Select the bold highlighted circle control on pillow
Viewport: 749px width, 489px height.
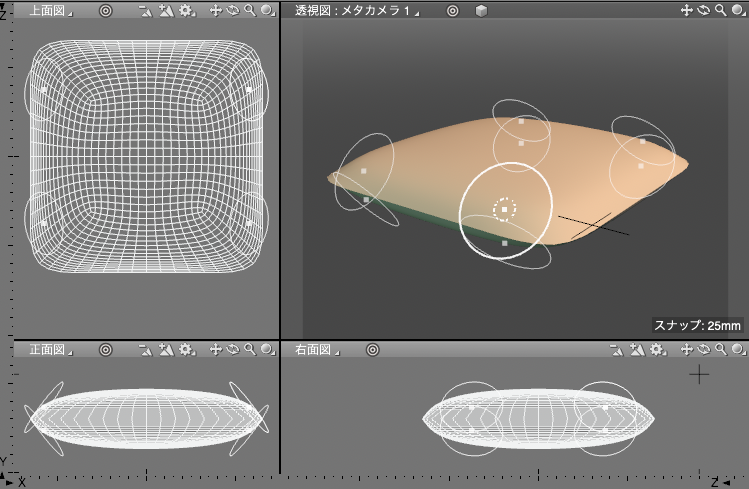point(505,209)
